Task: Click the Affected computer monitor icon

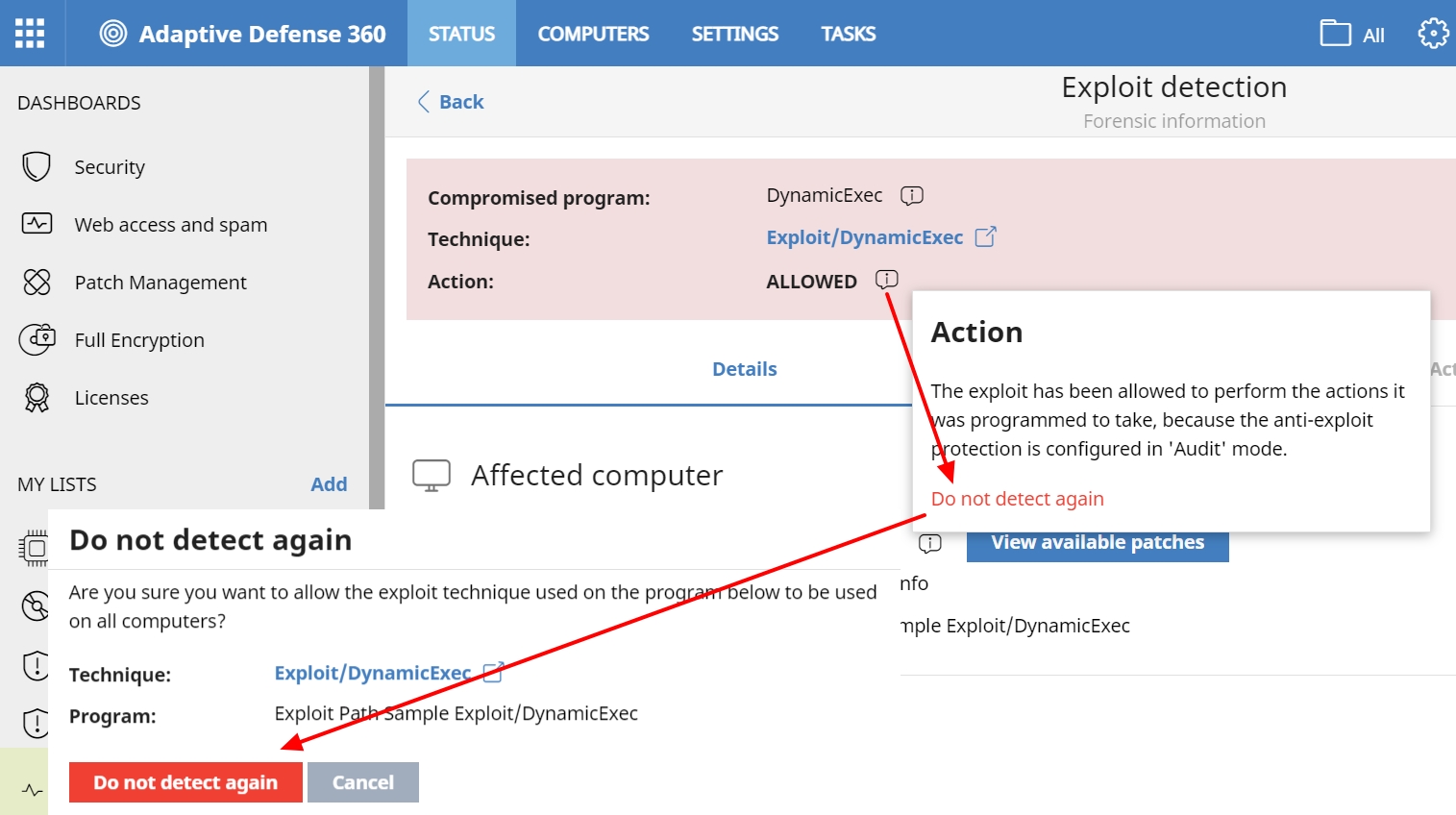Action: tap(432, 475)
